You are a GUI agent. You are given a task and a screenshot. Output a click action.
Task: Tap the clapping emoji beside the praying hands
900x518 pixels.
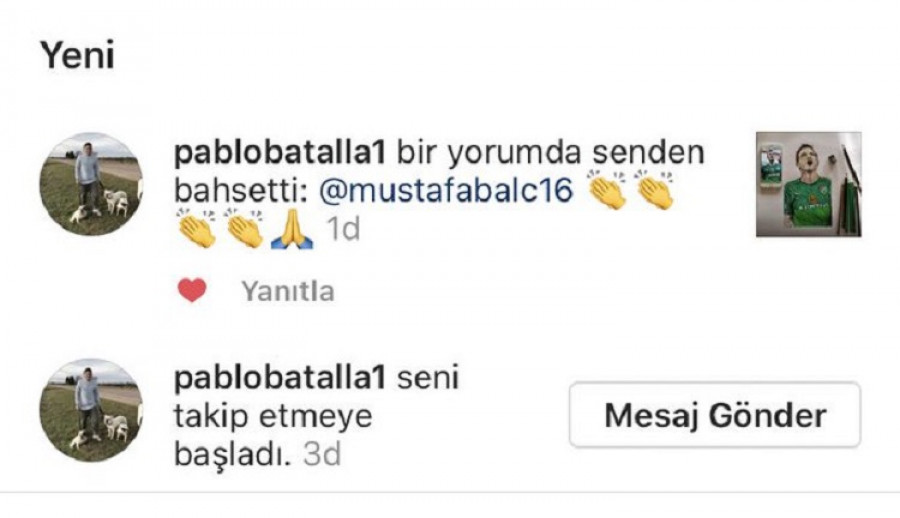pos(244,229)
